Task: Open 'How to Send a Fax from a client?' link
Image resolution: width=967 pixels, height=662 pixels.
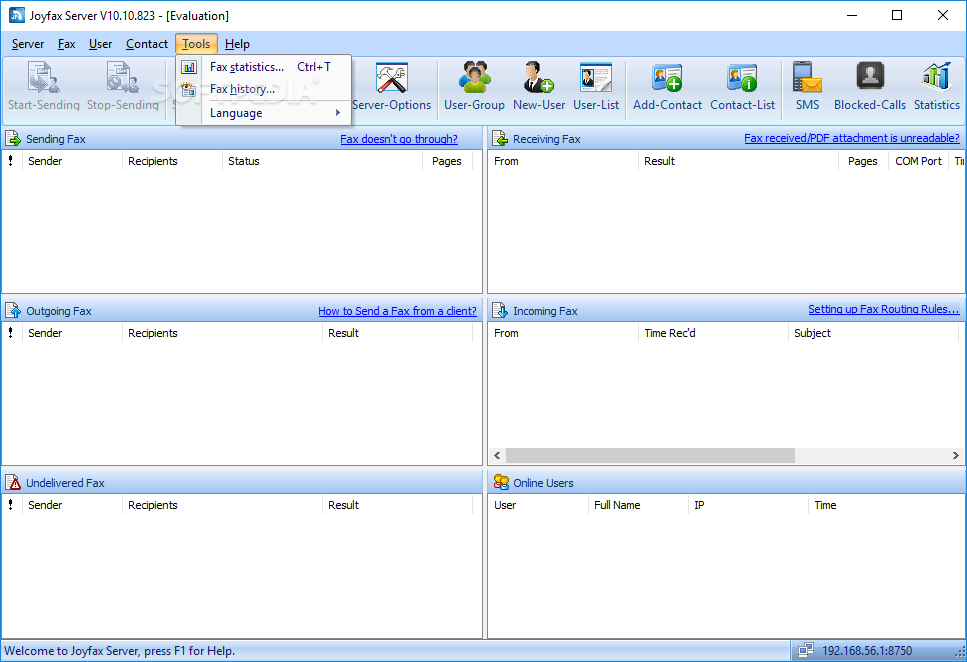Action: (397, 311)
